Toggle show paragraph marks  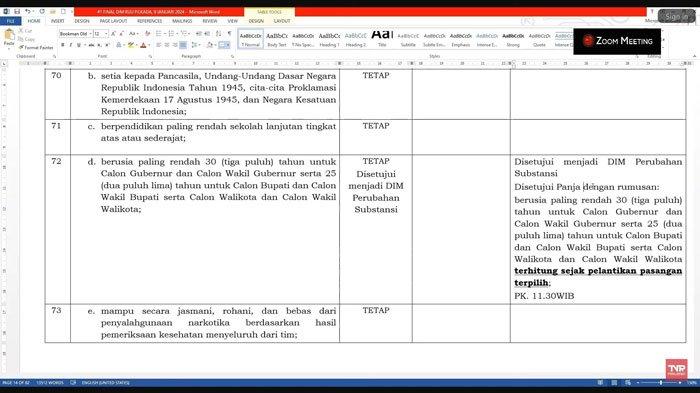point(229,33)
